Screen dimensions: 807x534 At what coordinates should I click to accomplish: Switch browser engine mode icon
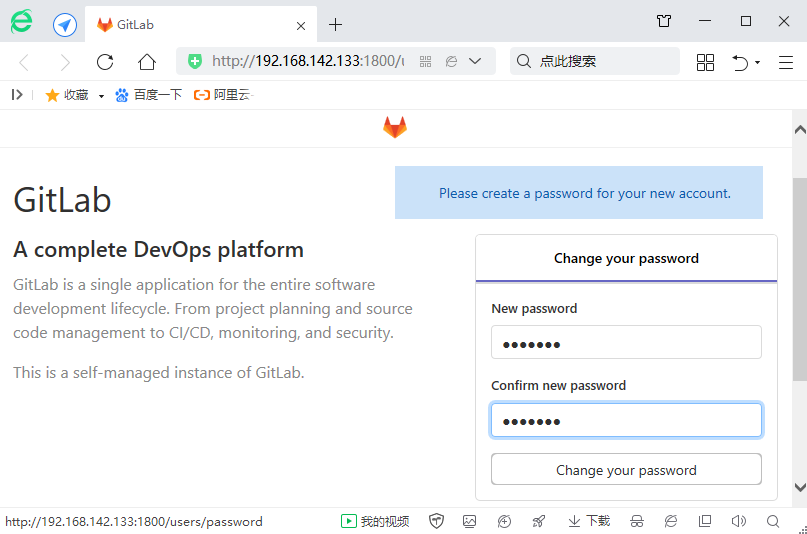[451, 62]
